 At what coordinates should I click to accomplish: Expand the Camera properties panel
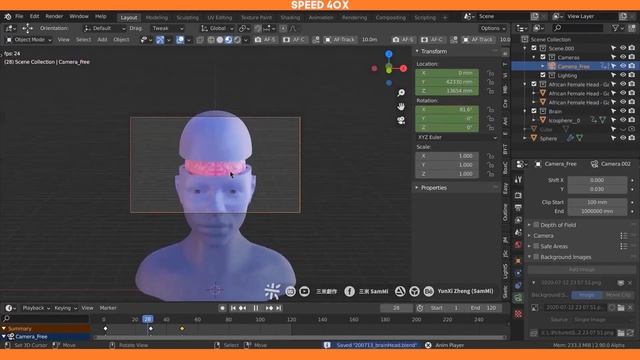529,236
